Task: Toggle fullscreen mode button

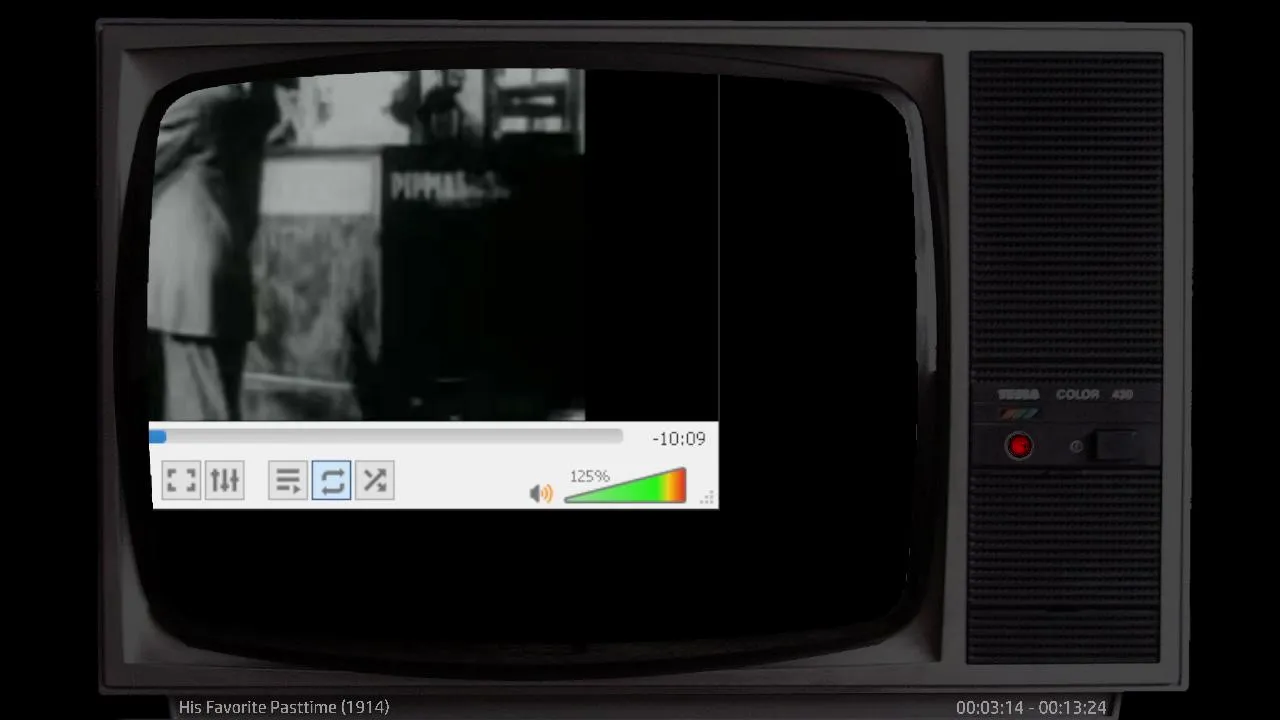Action: 181,480
